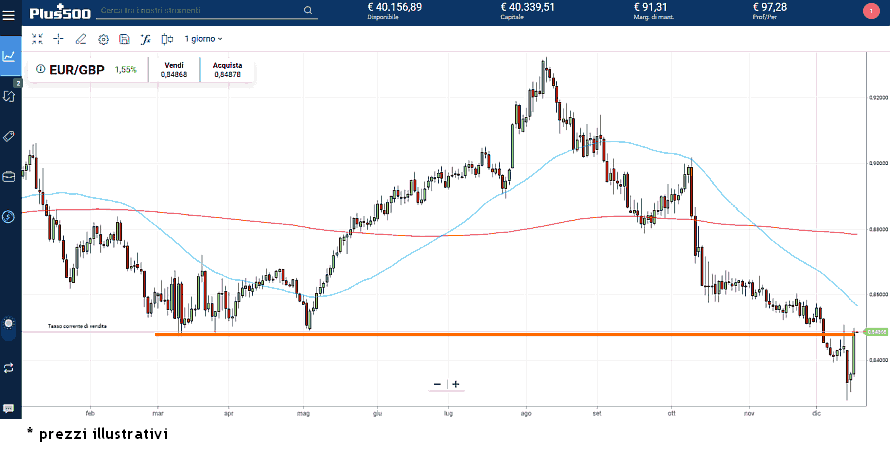Open the candlestick chart type selector
Viewport: 890px width, 453px height.
click(167, 39)
